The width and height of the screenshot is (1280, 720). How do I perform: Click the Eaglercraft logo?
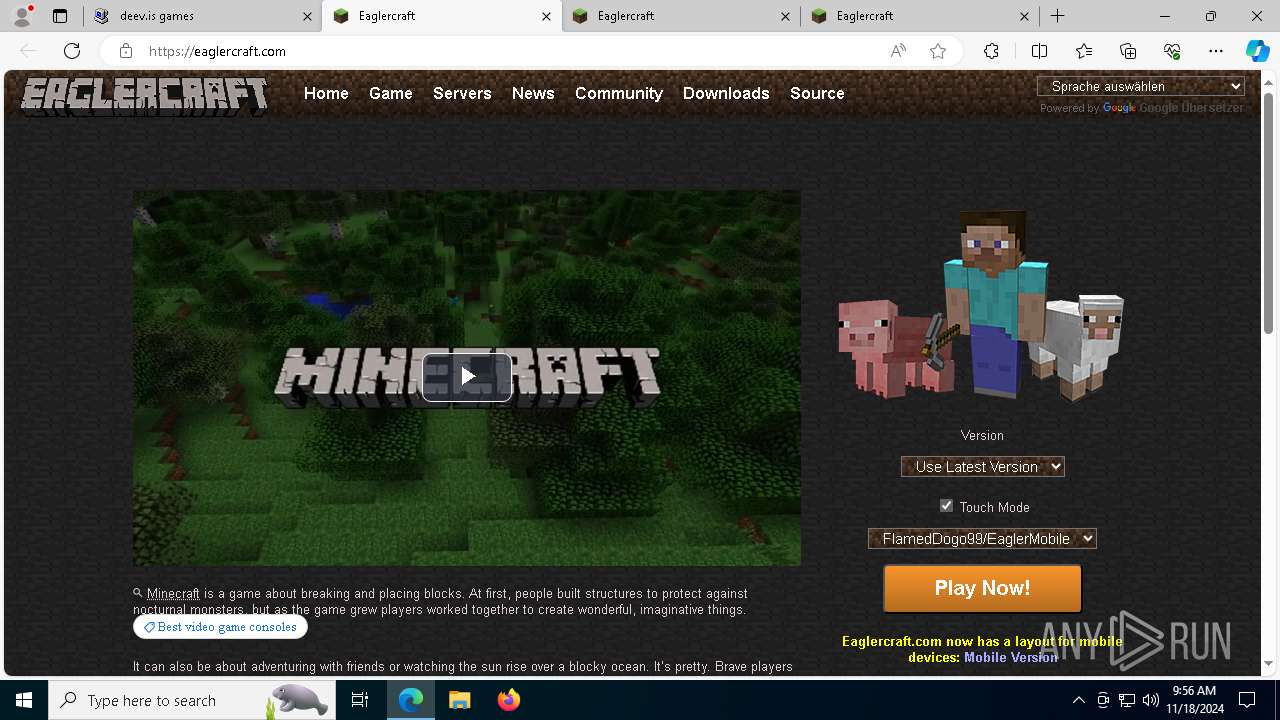click(x=145, y=96)
